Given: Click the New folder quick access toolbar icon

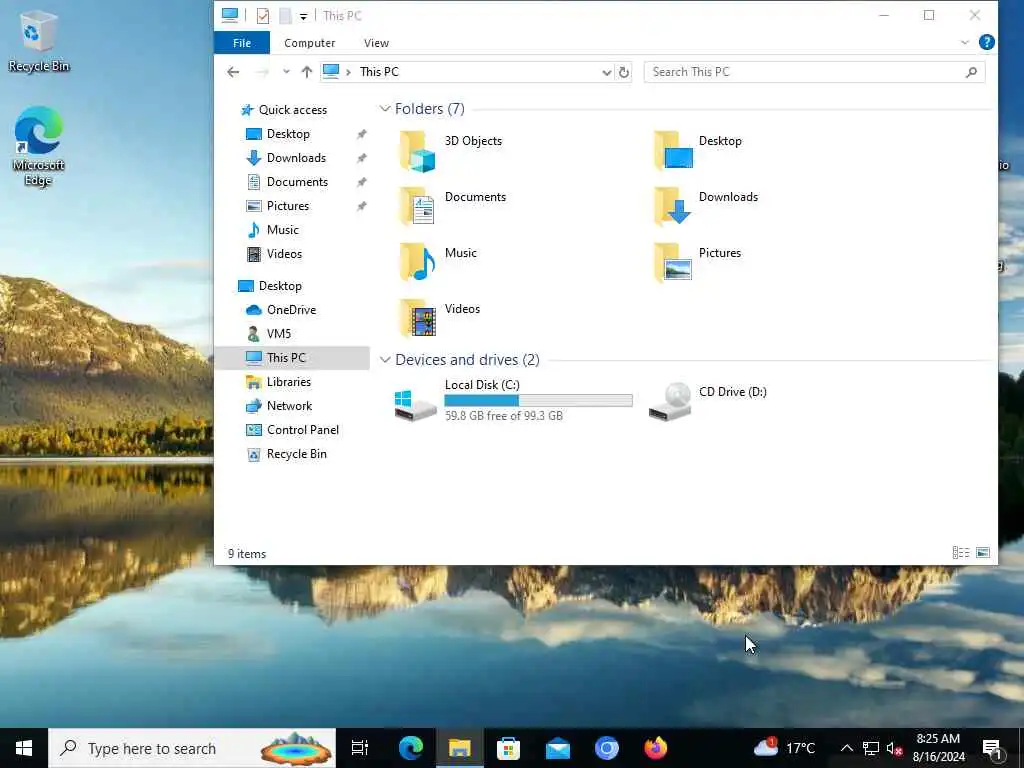Looking at the screenshot, I should tap(285, 16).
